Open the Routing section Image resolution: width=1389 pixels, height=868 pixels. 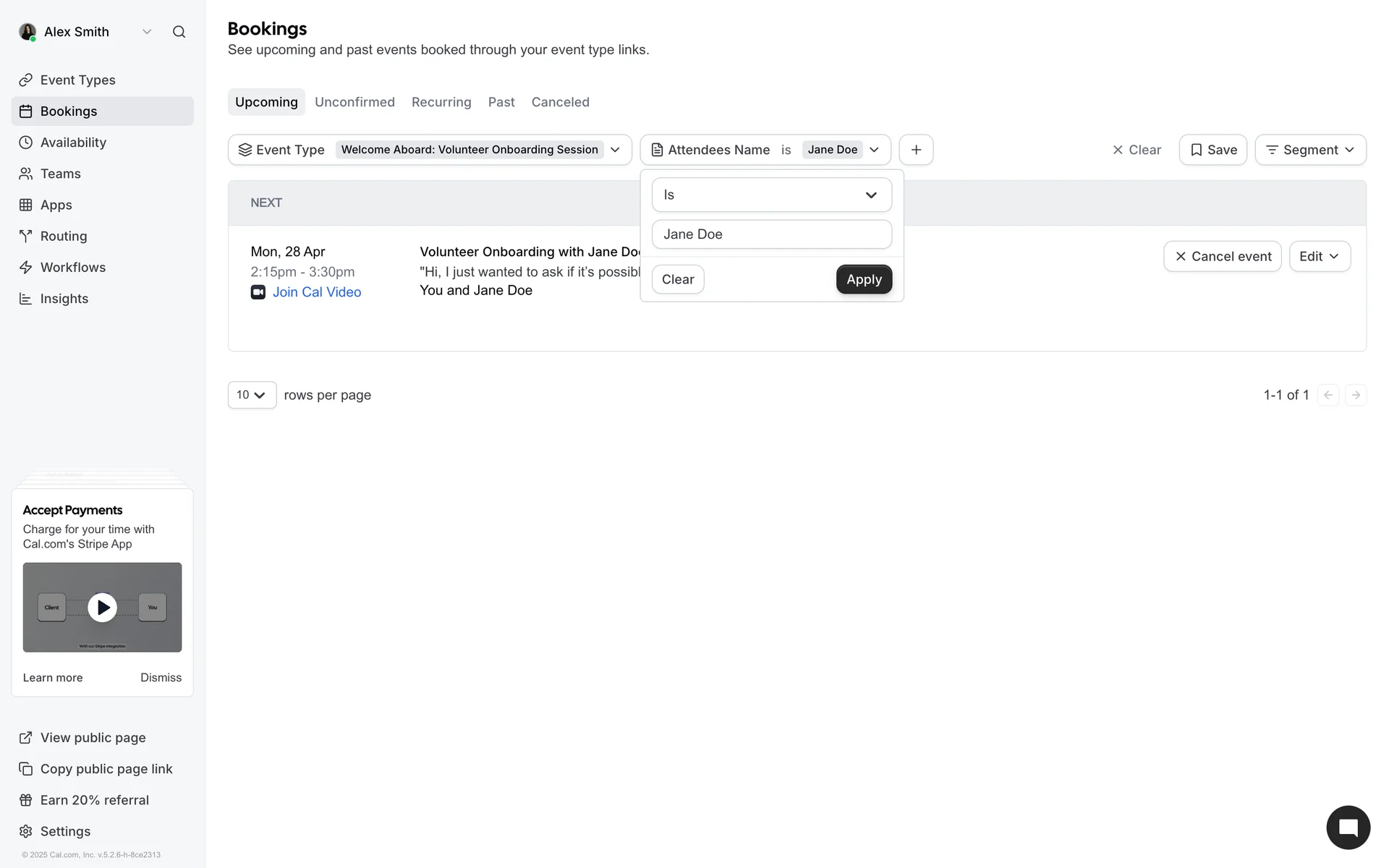tap(64, 237)
